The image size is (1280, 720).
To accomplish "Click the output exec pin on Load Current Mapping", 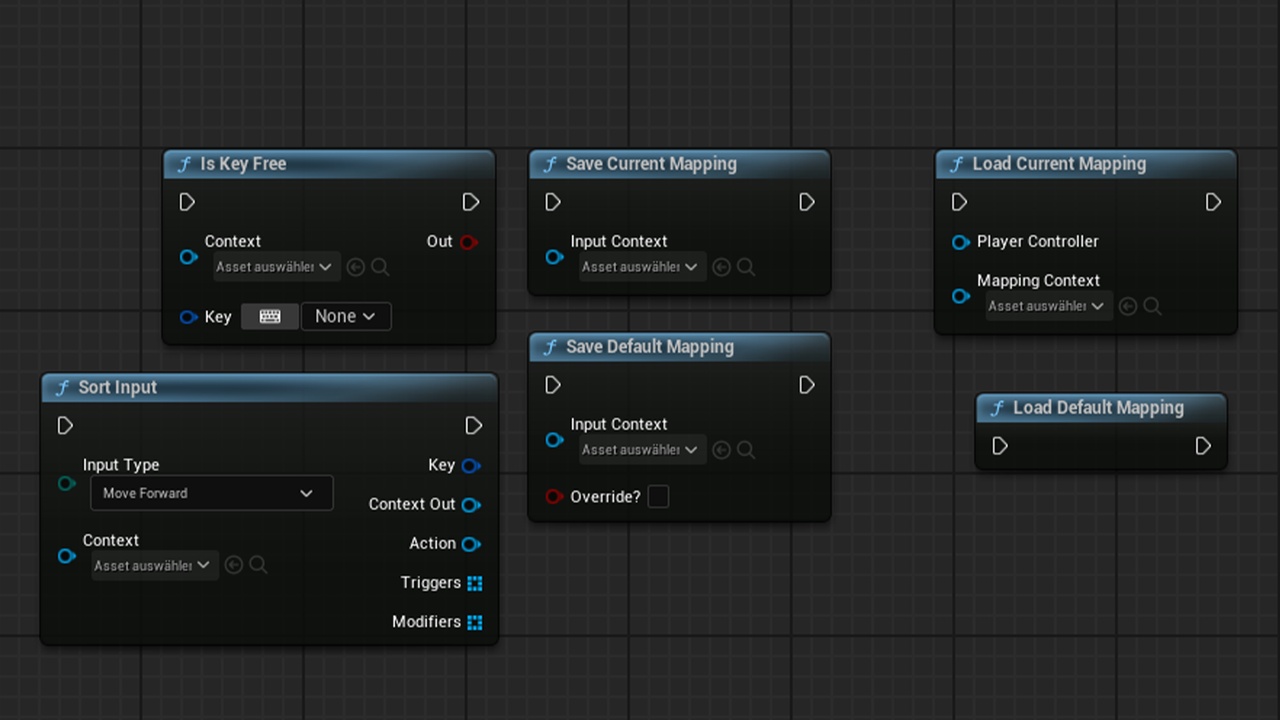I will 1213,202.
